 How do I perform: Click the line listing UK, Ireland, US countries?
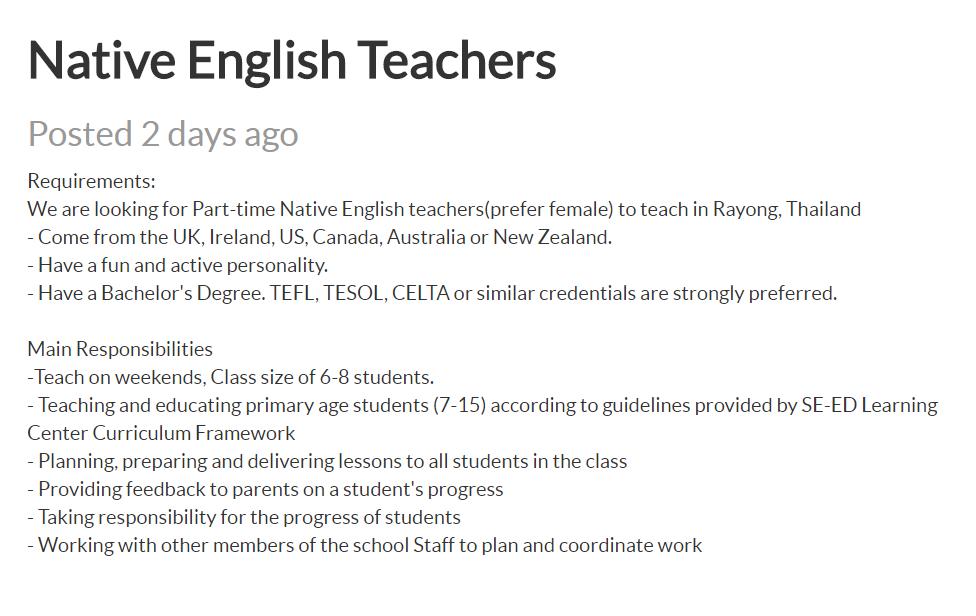(x=320, y=237)
